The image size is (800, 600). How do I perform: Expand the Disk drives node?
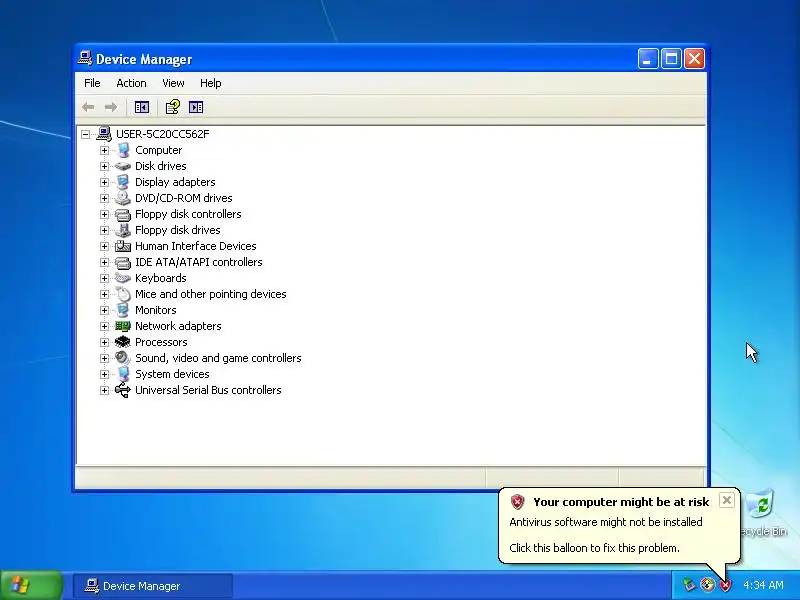click(105, 166)
